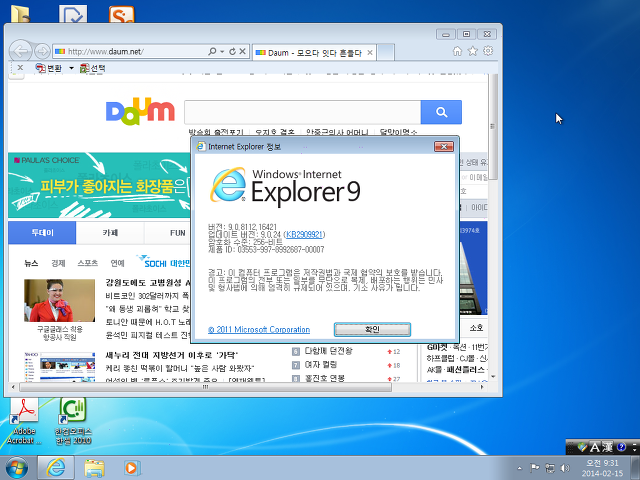This screenshot has height=480, width=640.
Task: Click the scroll down arrow of the page
Action: tap(493, 377)
